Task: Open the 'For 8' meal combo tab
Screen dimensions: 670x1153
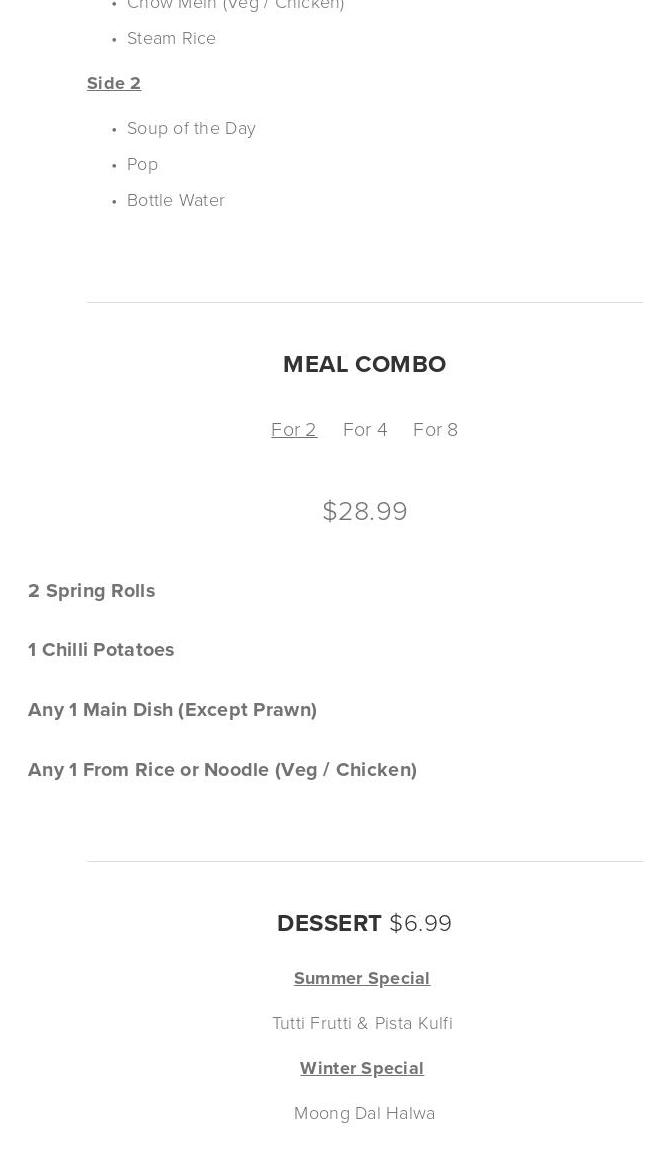Action: [435, 430]
